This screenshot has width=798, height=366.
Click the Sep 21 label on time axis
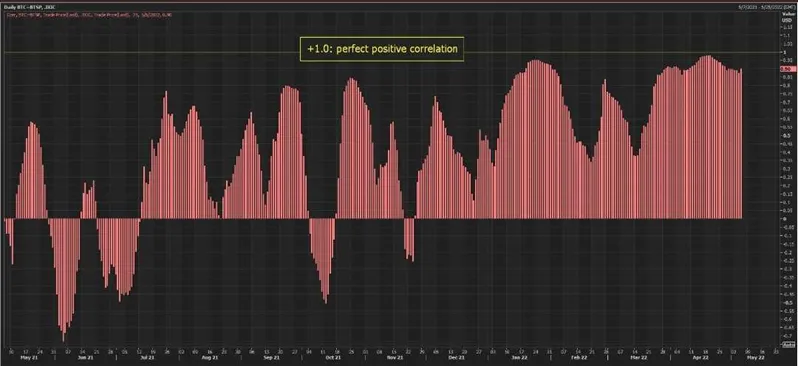click(272, 358)
